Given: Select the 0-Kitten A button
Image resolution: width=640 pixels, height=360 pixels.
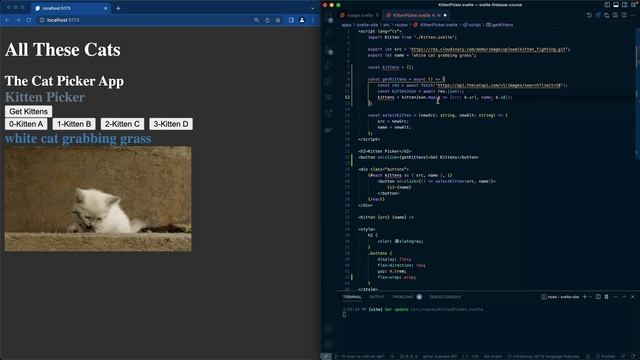Looking at the screenshot, I should [x=26, y=124].
